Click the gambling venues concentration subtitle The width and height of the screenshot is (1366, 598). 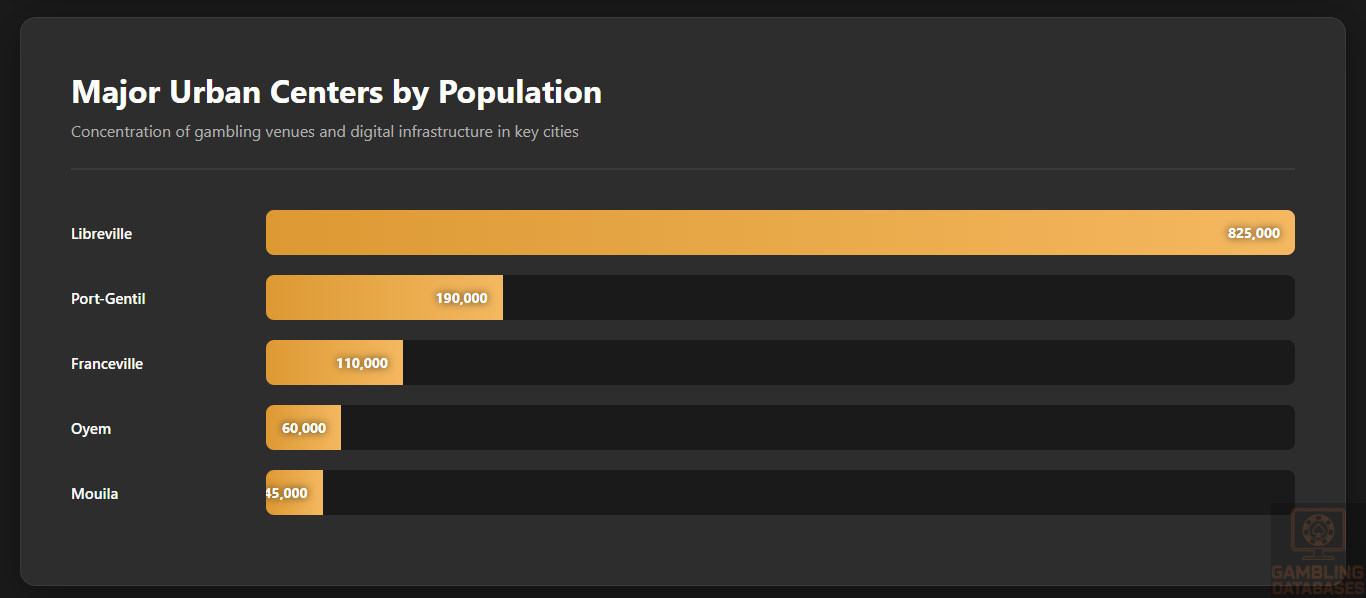[x=325, y=132]
